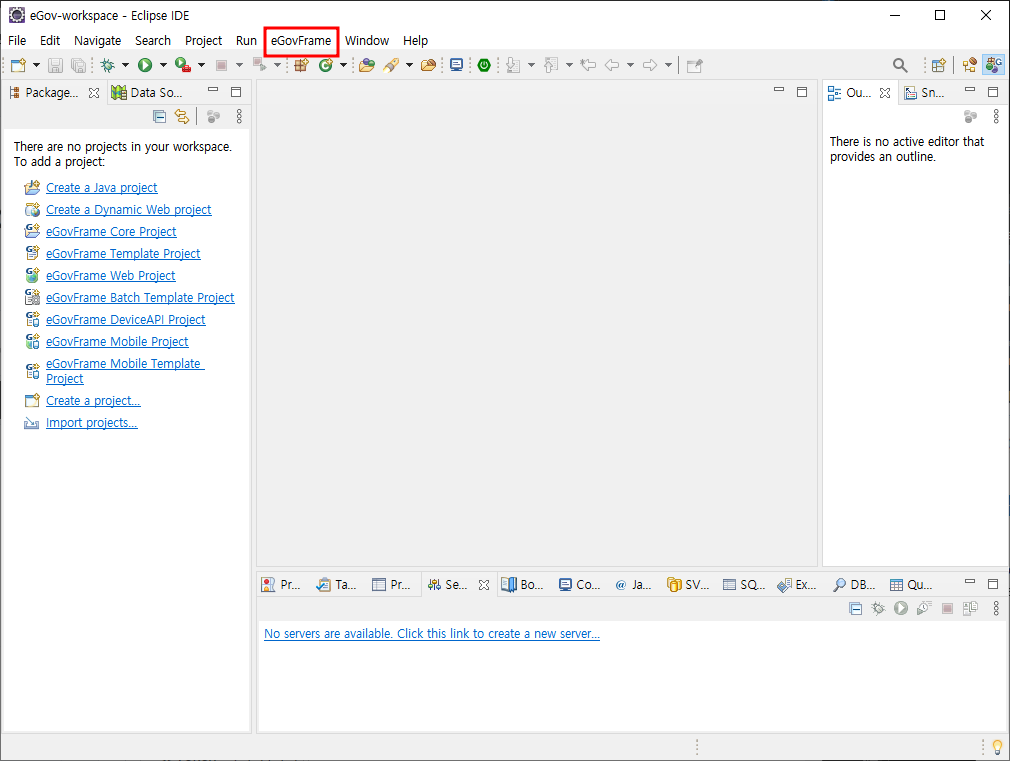Image resolution: width=1010 pixels, height=761 pixels.
Task: Open the Servers view menu dots
Action: pyautogui.click(x=996, y=608)
